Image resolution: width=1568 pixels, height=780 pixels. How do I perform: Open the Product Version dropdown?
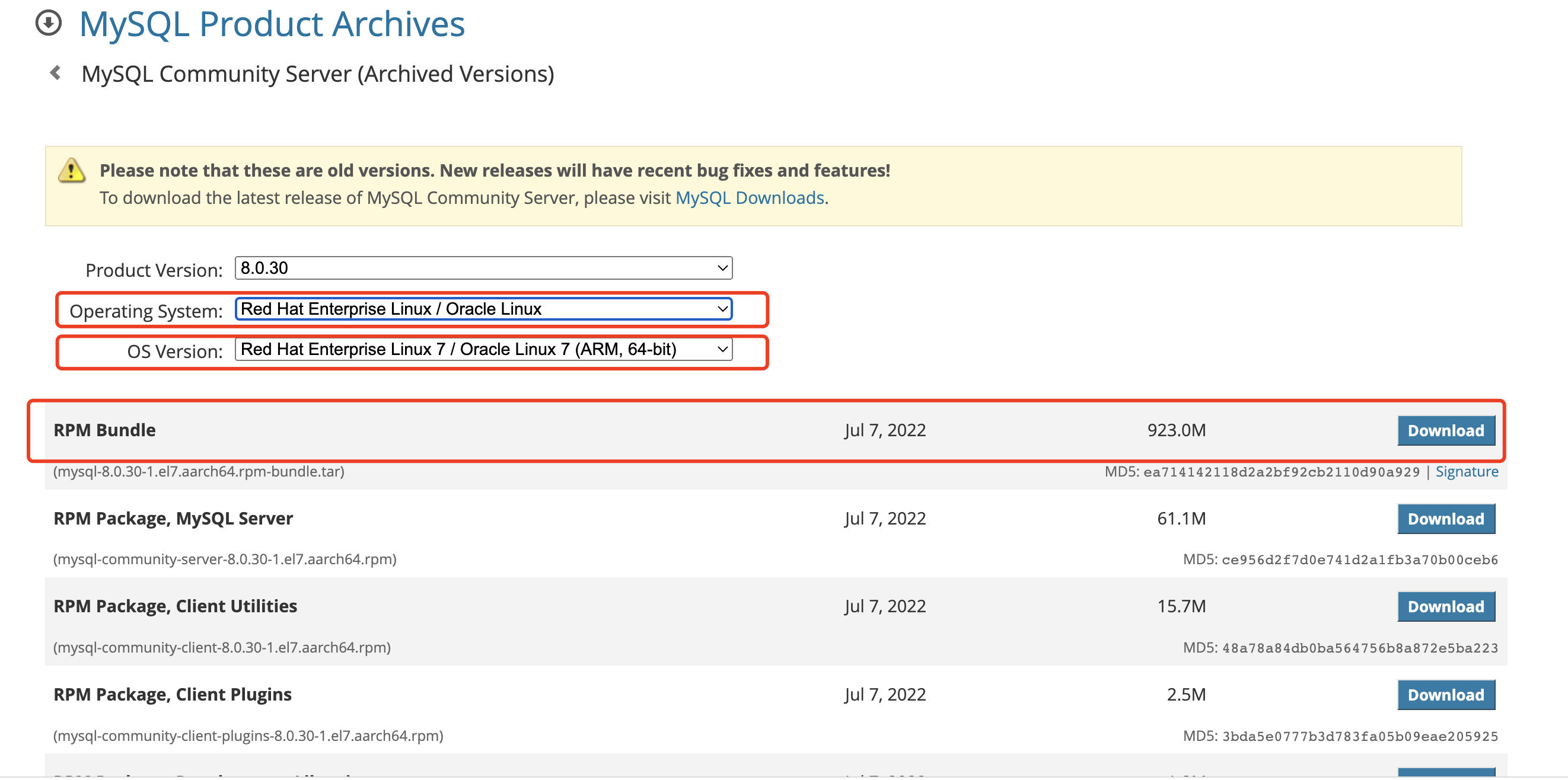483,268
